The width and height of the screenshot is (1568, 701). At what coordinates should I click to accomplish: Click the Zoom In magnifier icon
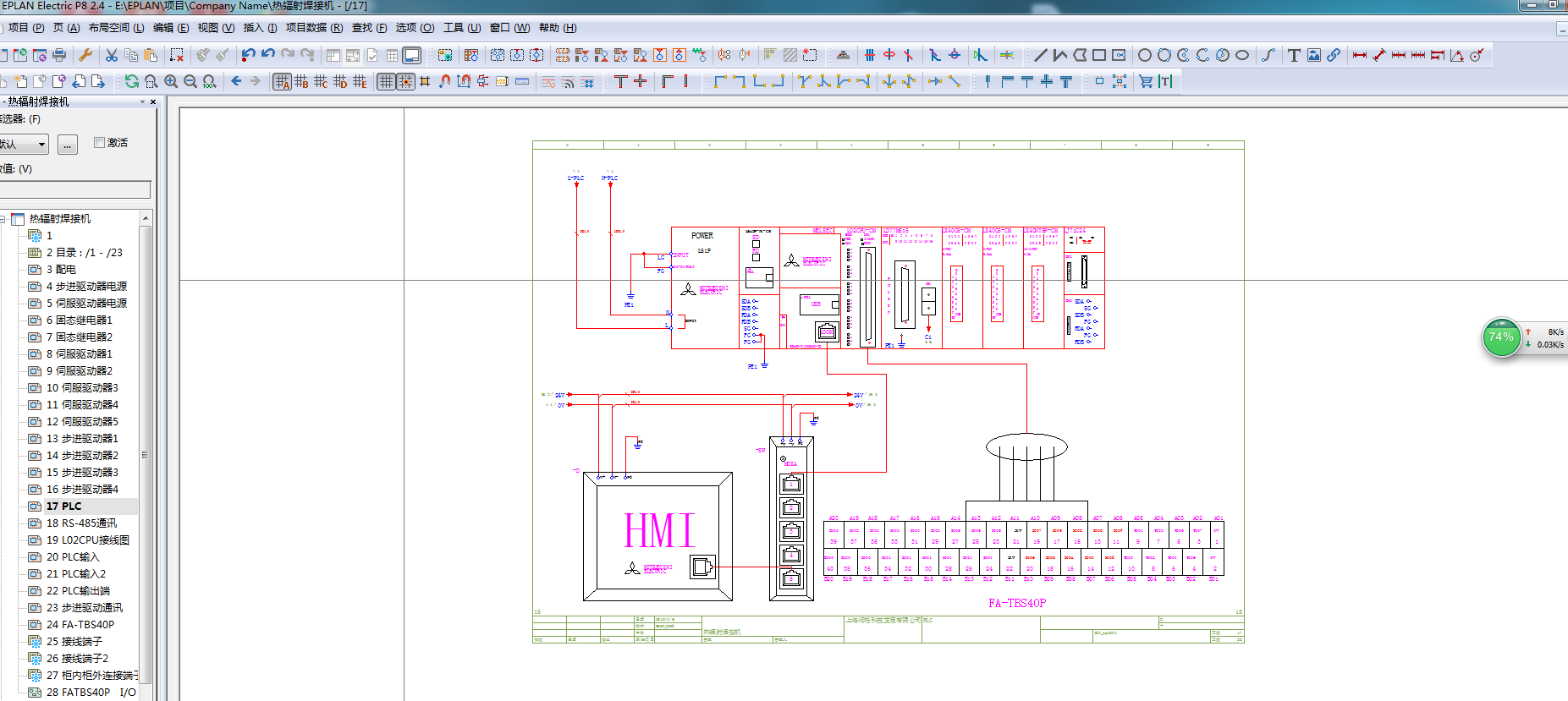coord(171,82)
